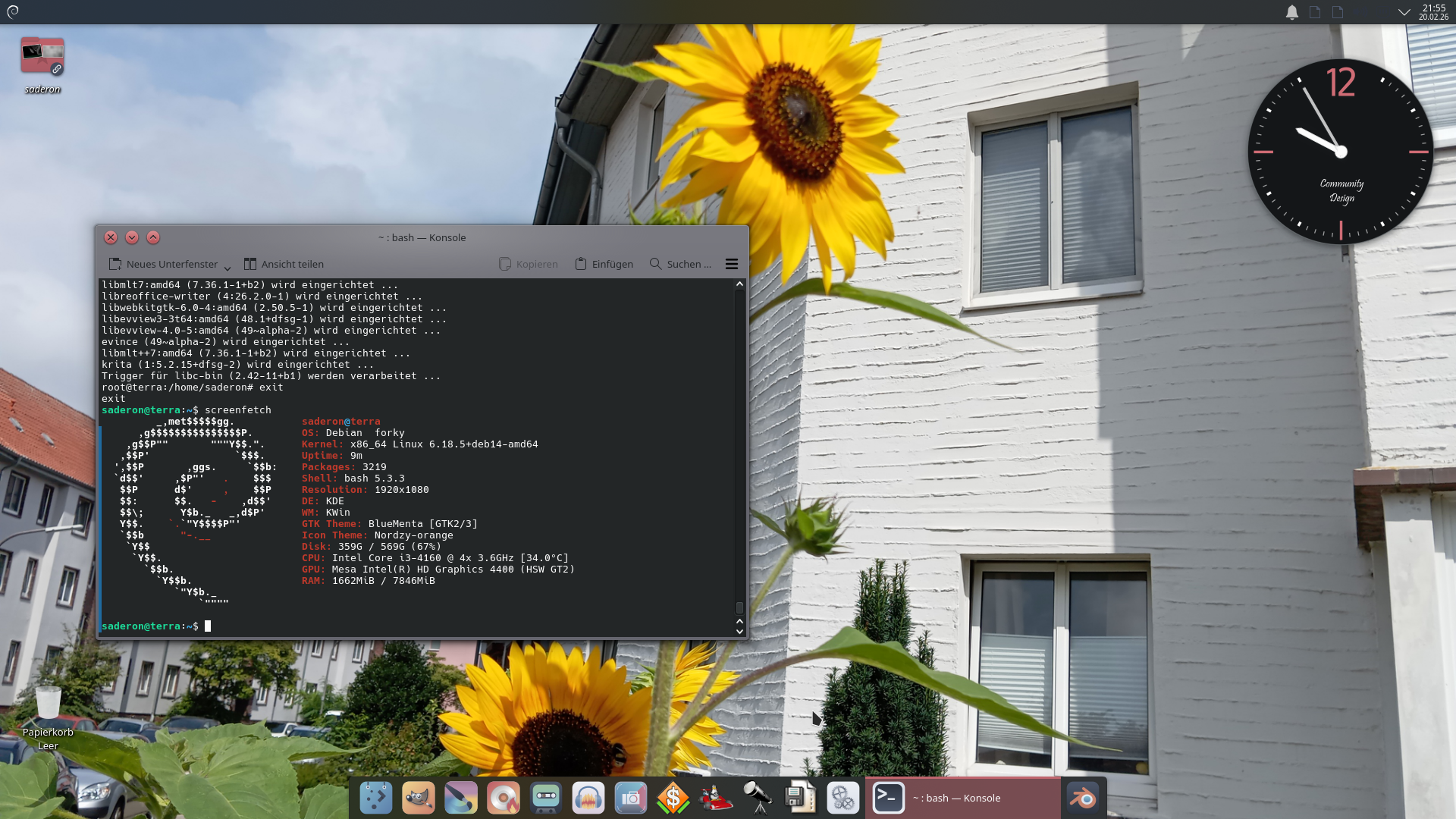The width and height of the screenshot is (1456, 819).
Task: Open Blender from the dock
Action: coord(1082,798)
